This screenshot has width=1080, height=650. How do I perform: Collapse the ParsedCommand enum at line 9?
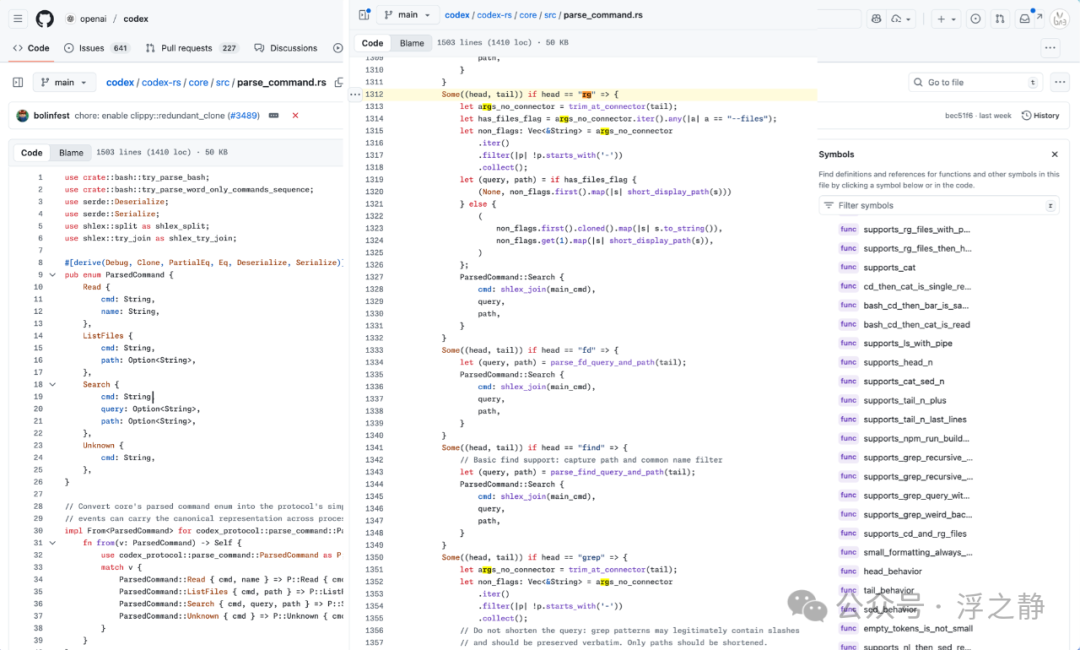(52, 275)
